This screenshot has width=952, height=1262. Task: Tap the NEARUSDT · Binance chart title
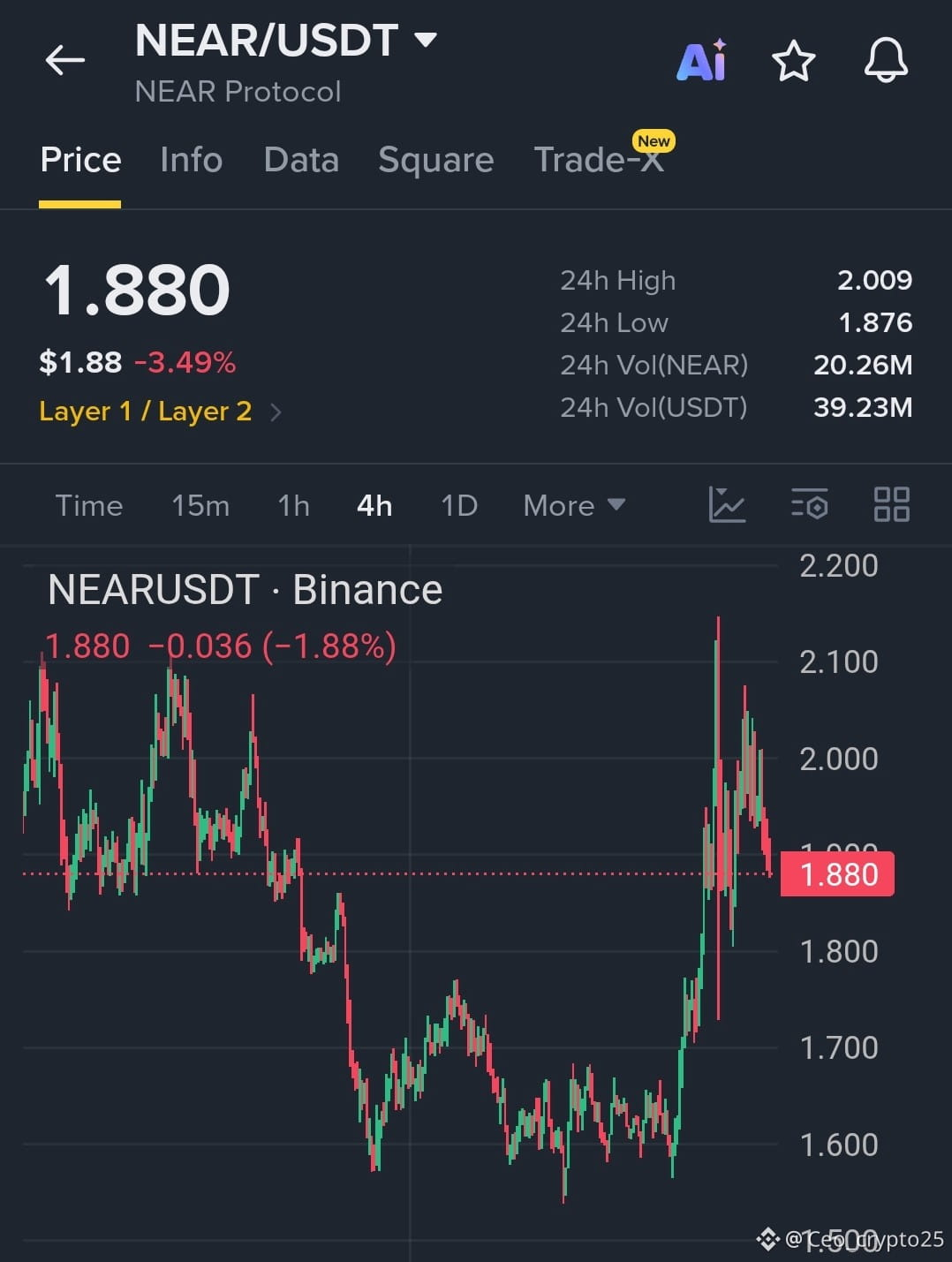[245, 589]
